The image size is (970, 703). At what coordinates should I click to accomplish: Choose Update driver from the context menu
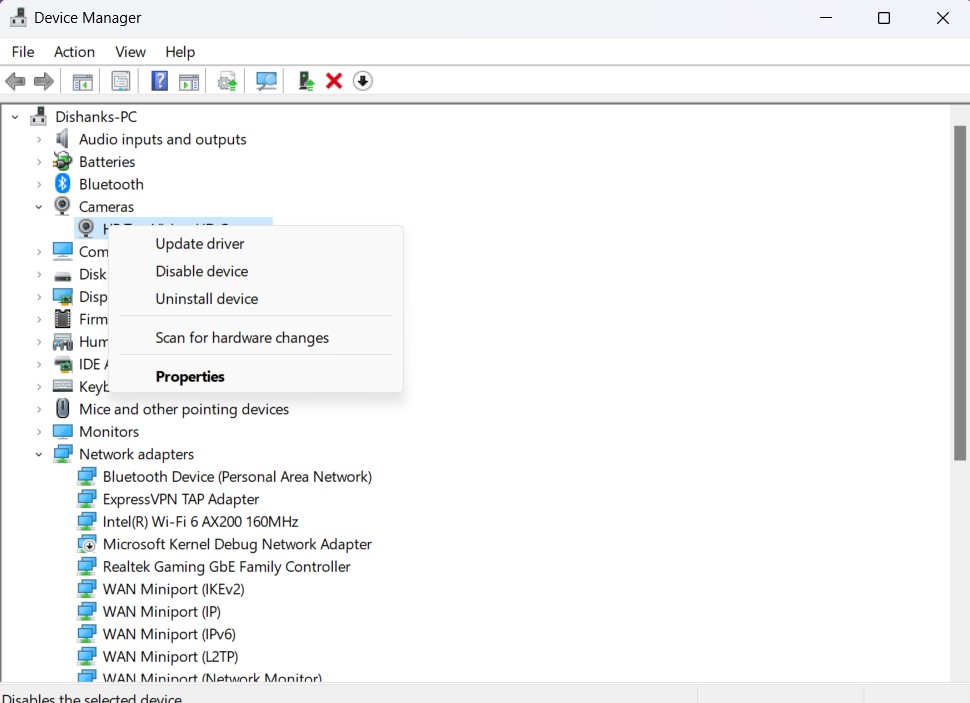(x=199, y=243)
